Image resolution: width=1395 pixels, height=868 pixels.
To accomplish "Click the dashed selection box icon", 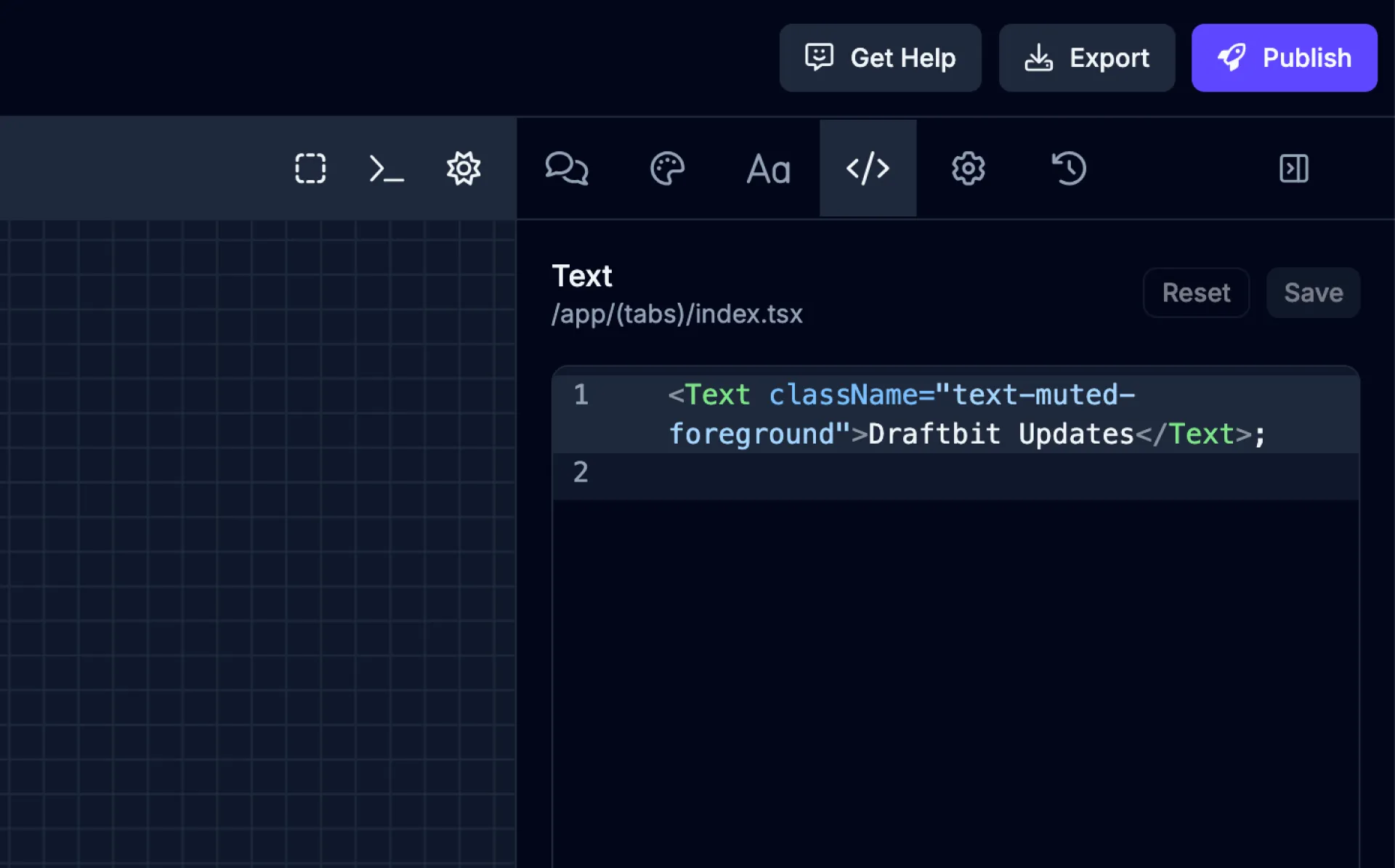I will [x=310, y=169].
